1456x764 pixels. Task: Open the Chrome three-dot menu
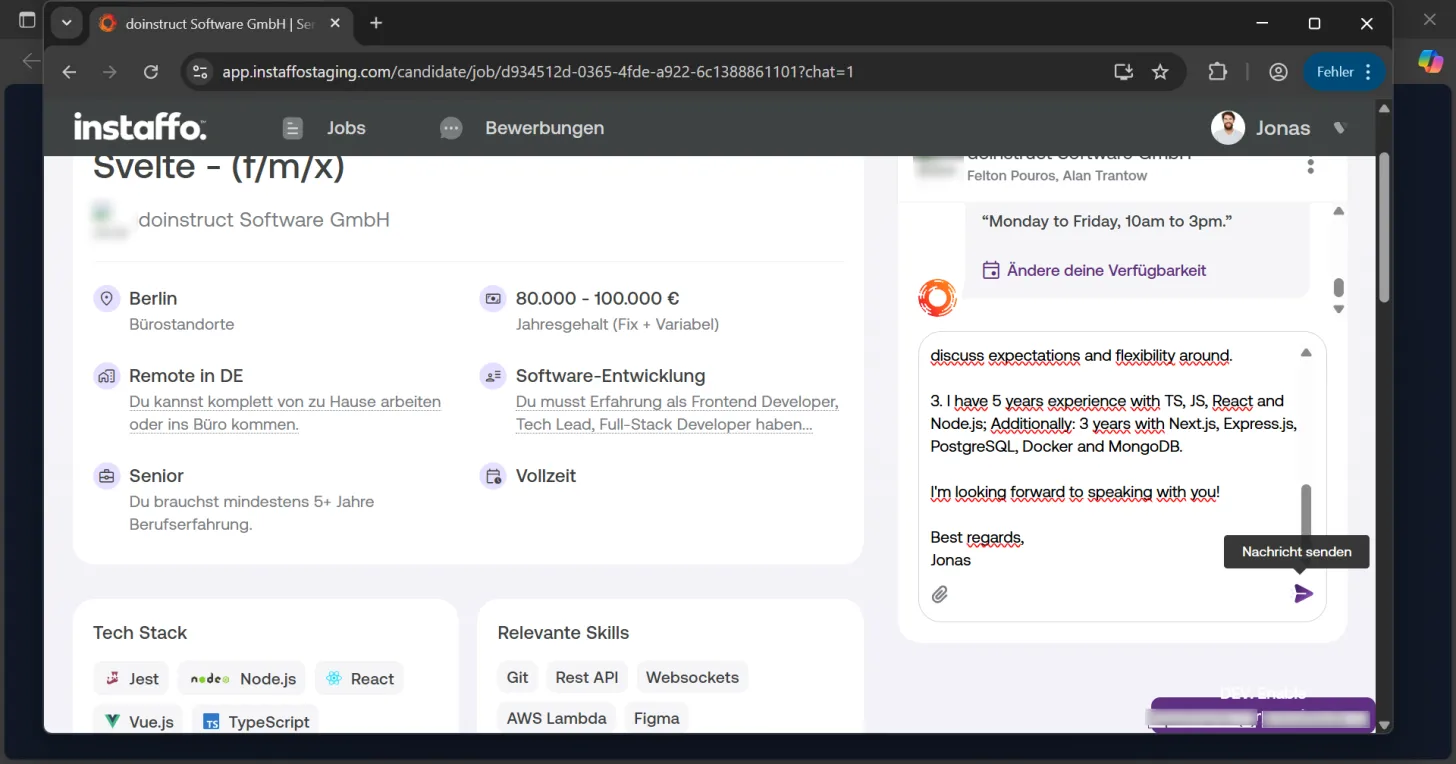pos(1367,72)
